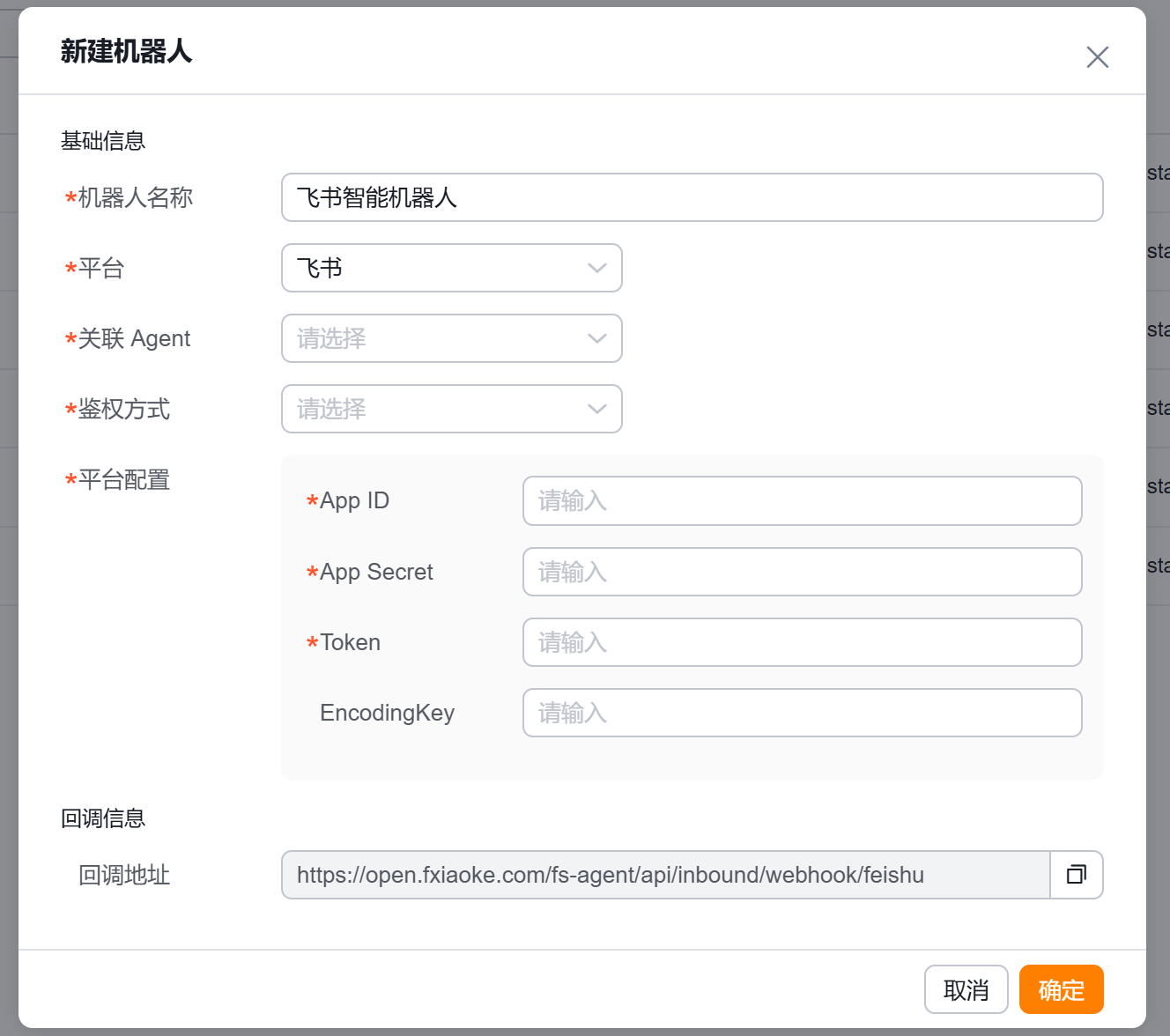The width and height of the screenshot is (1170, 1036).
Task: Click the App Secret label
Action: pos(377,572)
